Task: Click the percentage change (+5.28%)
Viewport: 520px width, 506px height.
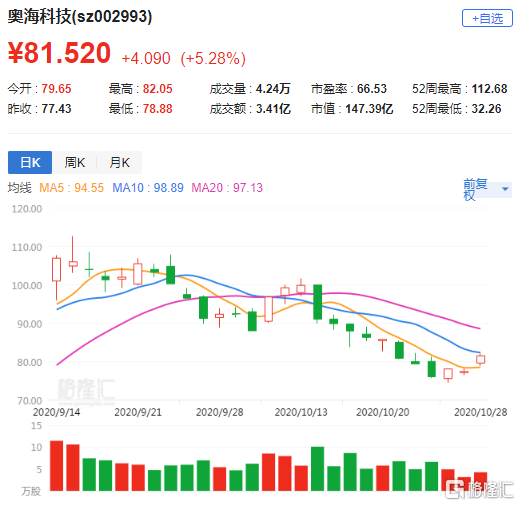Action: 213,58
